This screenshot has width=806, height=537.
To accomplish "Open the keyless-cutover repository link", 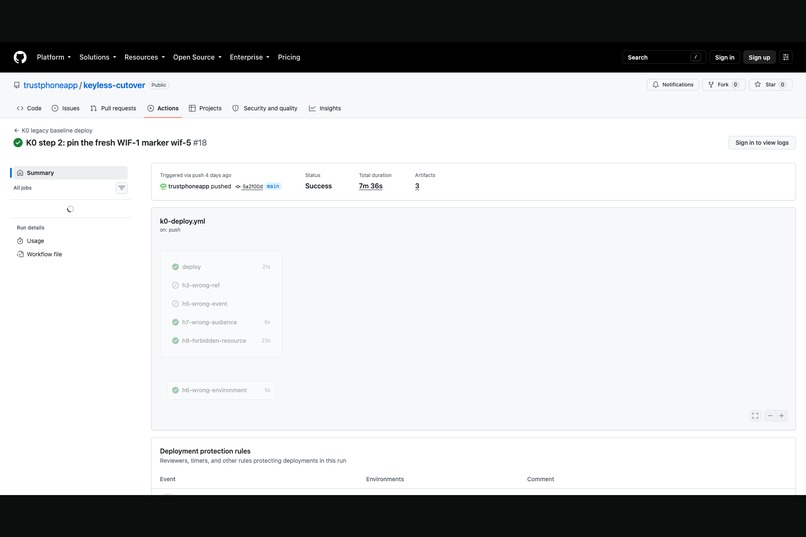I will (114, 85).
